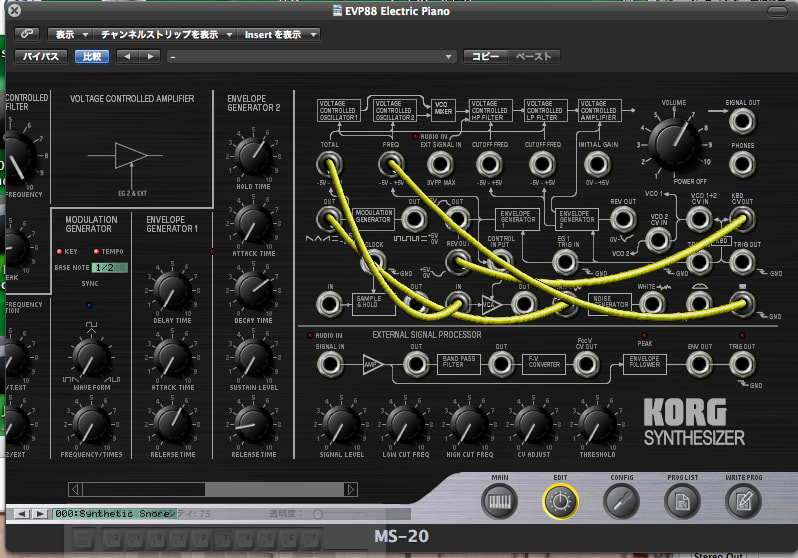Click the ペースト paste button
The height and width of the screenshot is (558, 798).
pos(533,56)
